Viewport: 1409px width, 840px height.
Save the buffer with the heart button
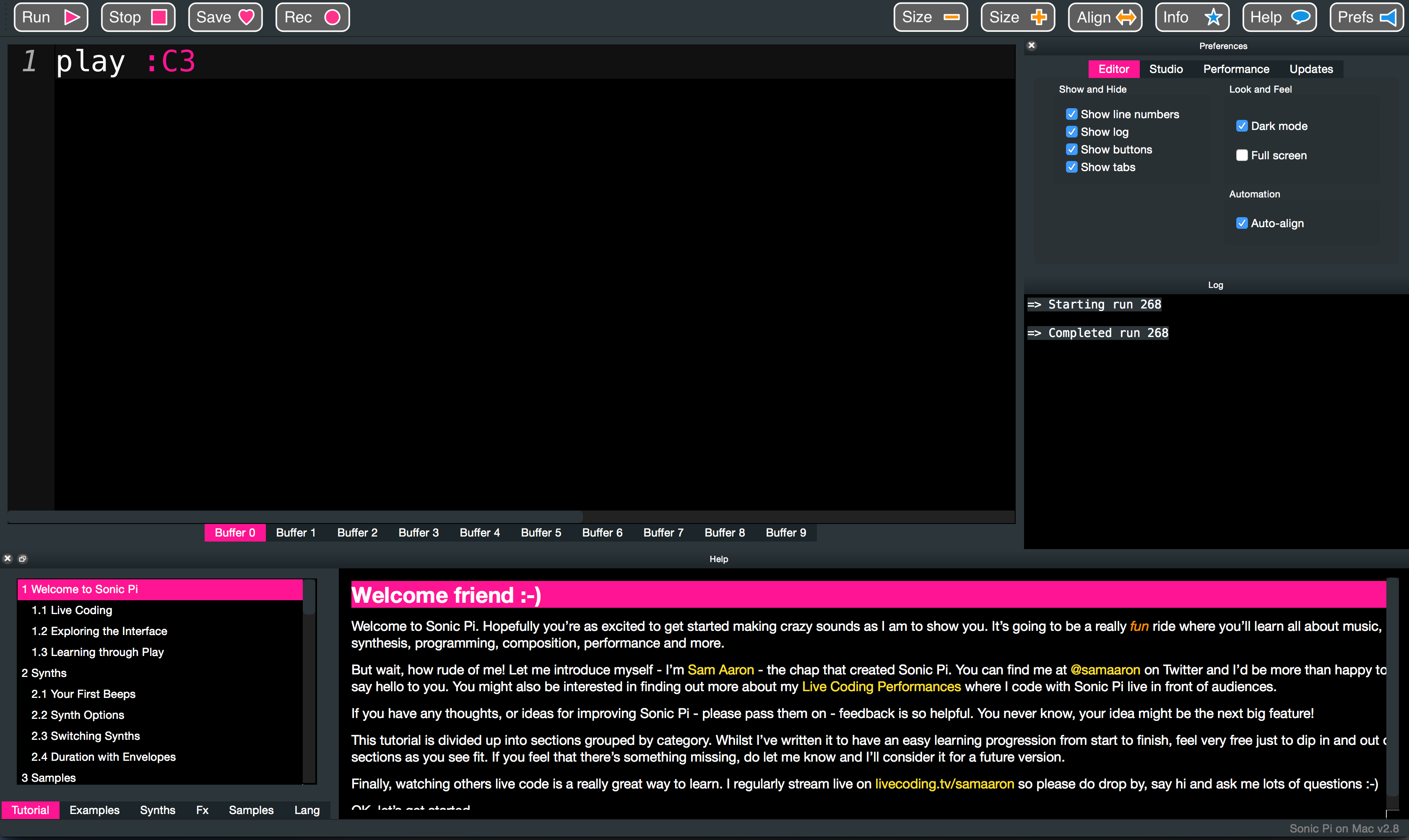[x=225, y=18]
